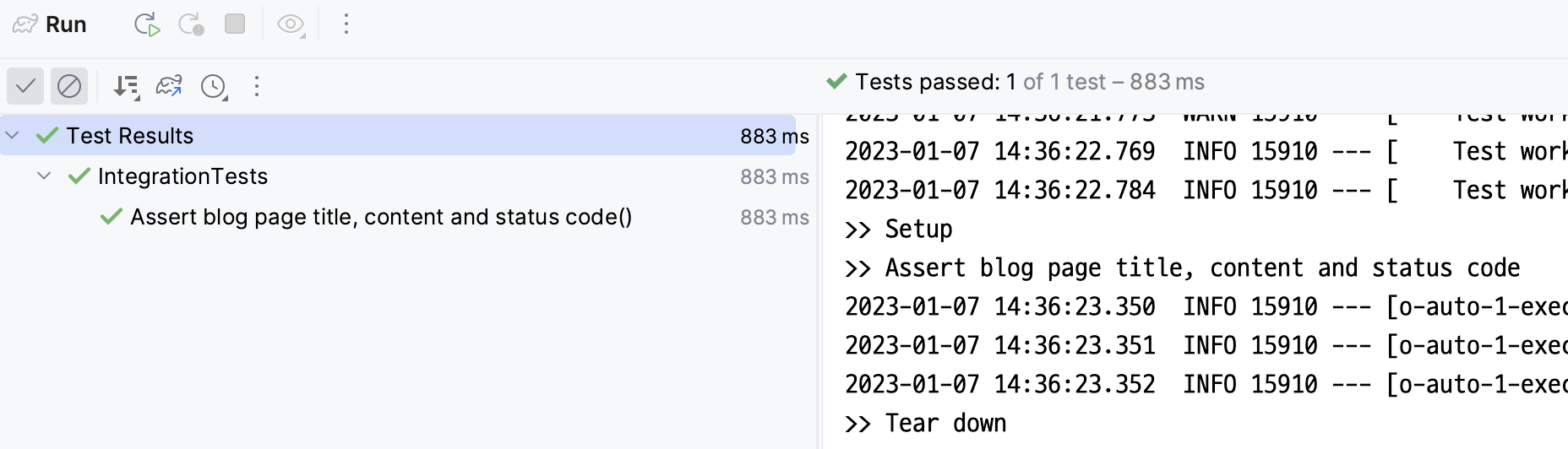Select IntegrationTests in the tree
Screen dimensions: 1568x449
182,176
